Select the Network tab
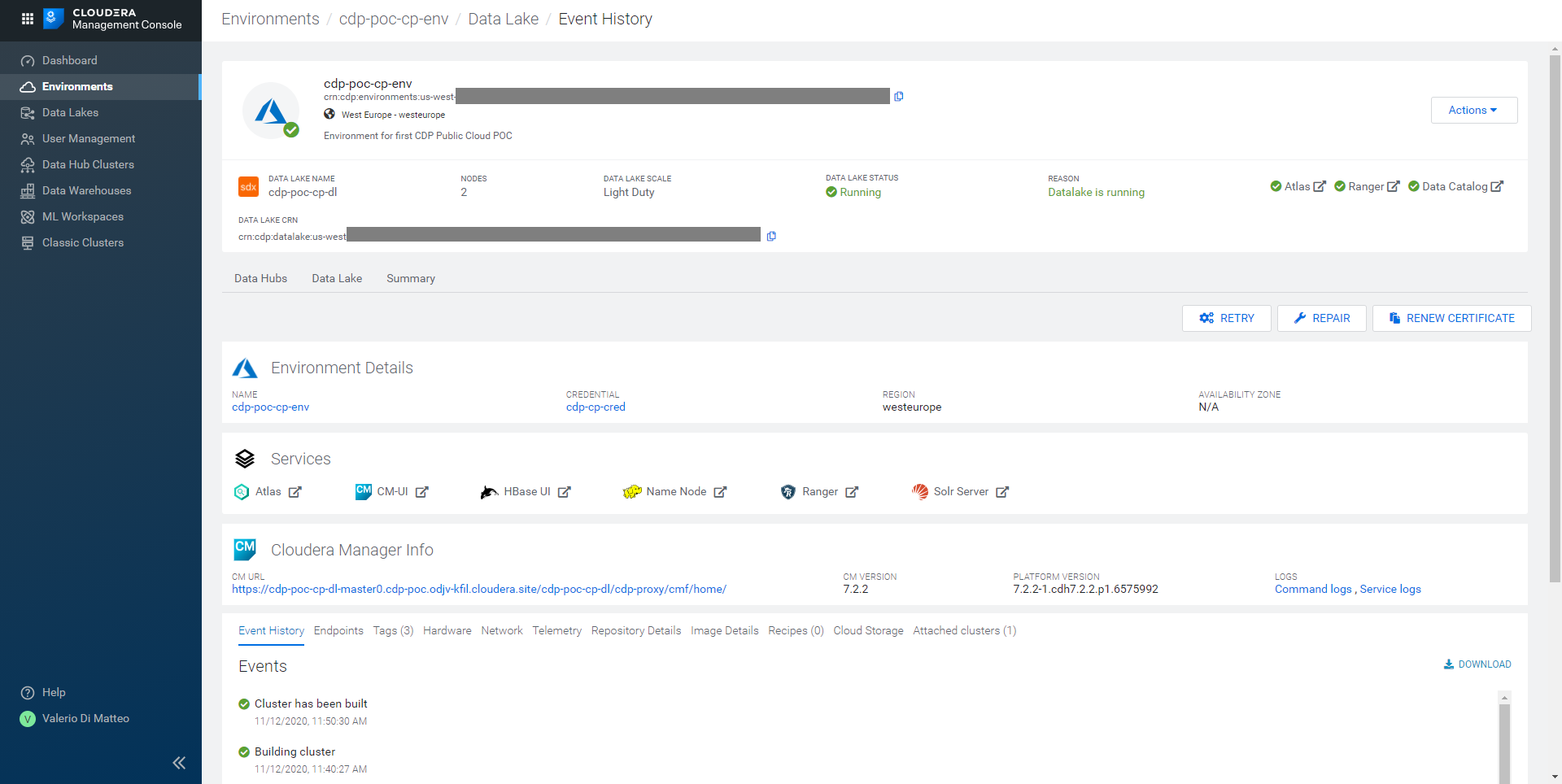The height and width of the screenshot is (784, 1562). coord(502,630)
